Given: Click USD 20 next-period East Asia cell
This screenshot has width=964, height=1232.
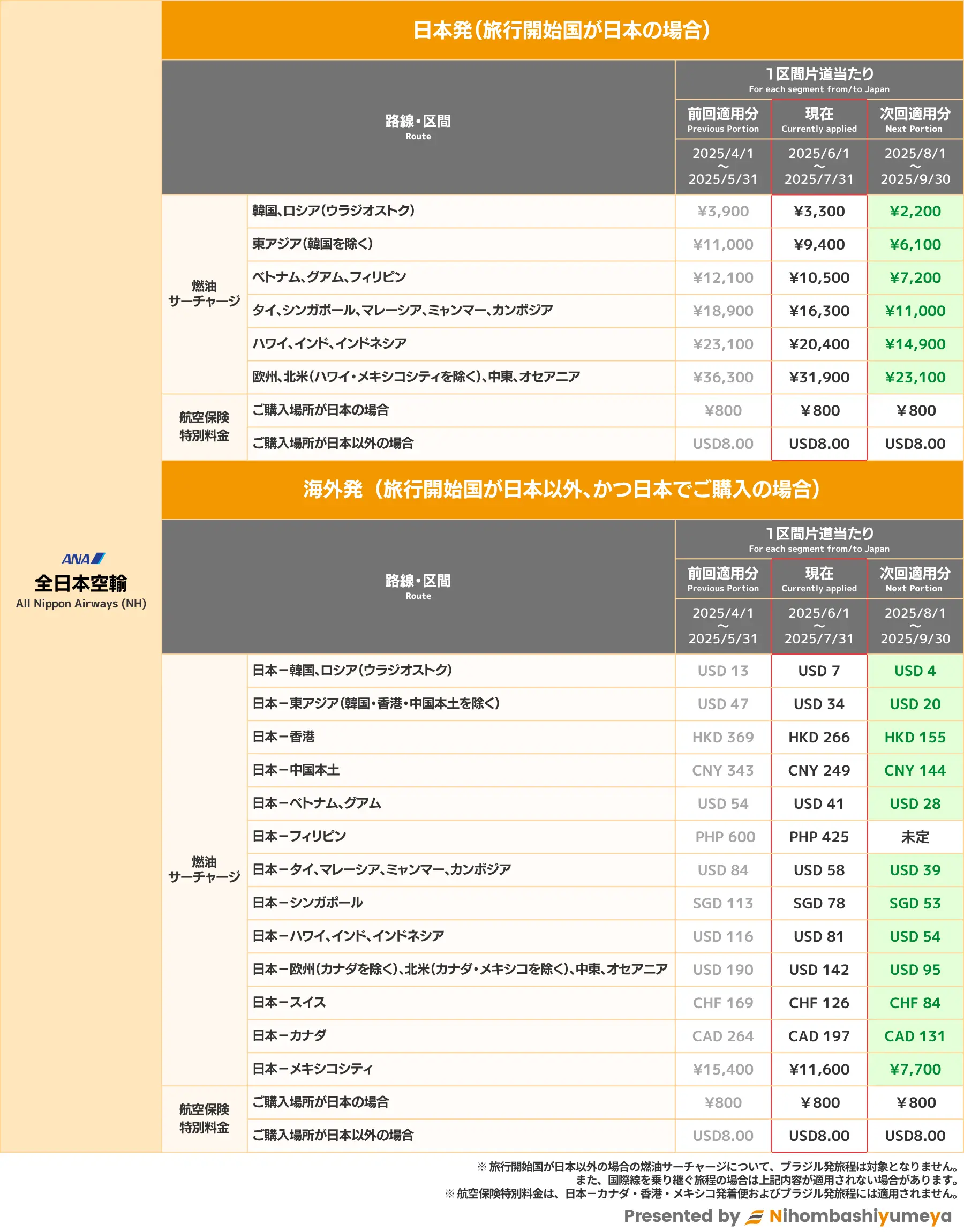Looking at the screenshot, I should [915, 704].
